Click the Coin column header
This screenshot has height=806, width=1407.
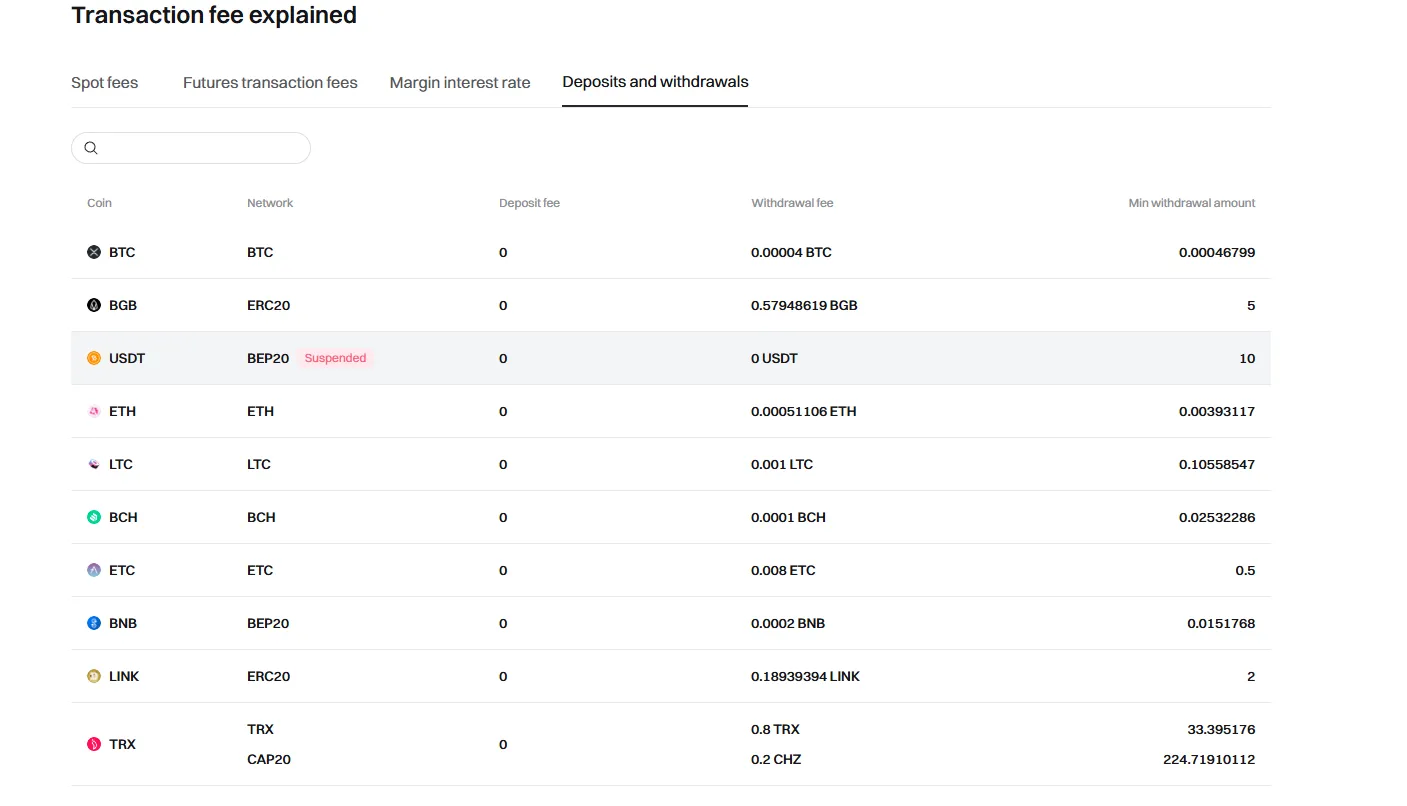(99, 203)
